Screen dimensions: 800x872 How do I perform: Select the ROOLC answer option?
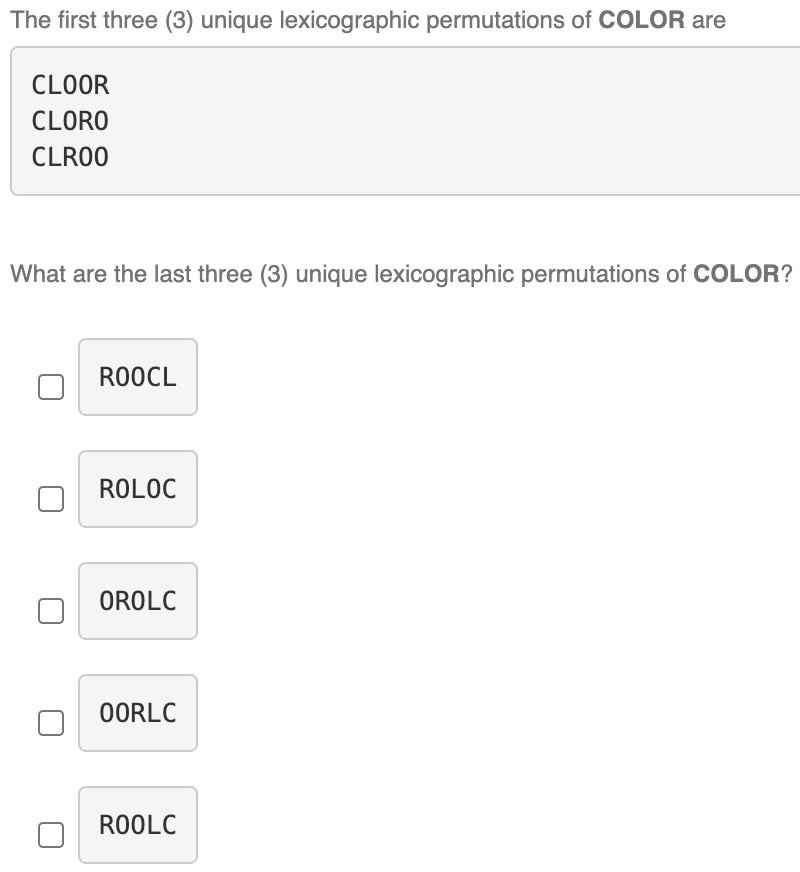click(137, 825)
